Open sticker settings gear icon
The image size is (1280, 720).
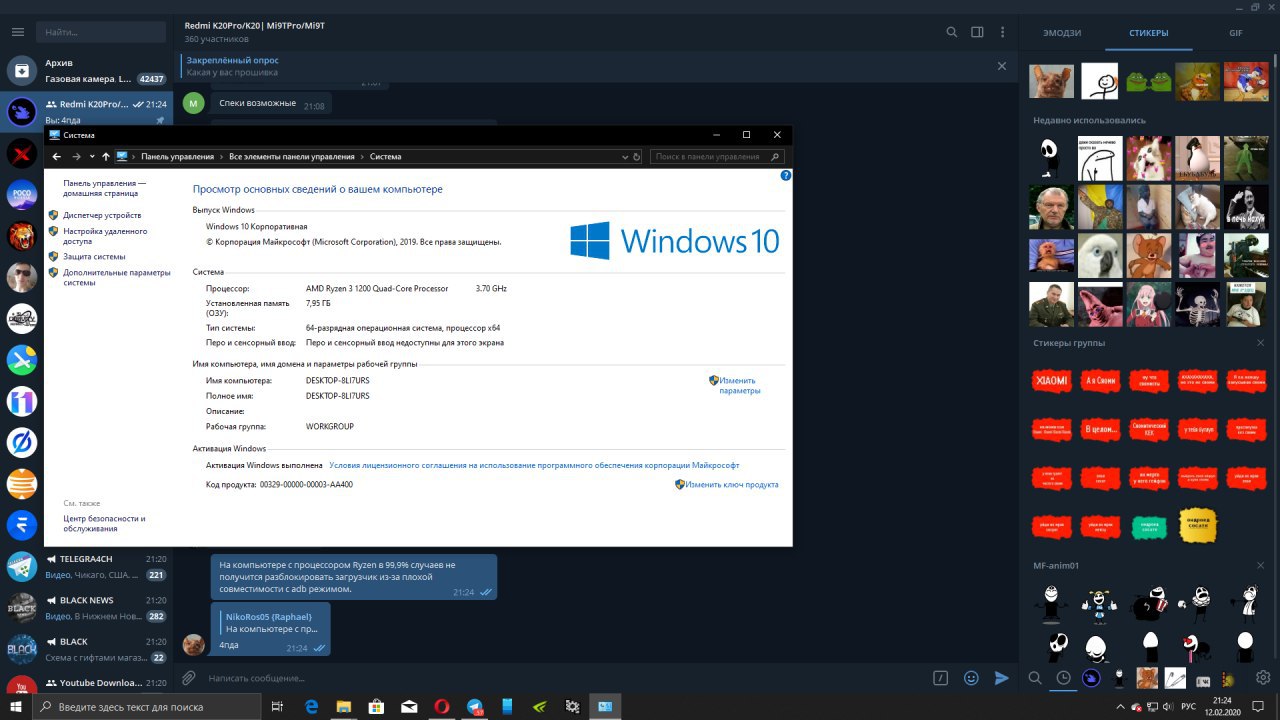(x=1263, y=678)
